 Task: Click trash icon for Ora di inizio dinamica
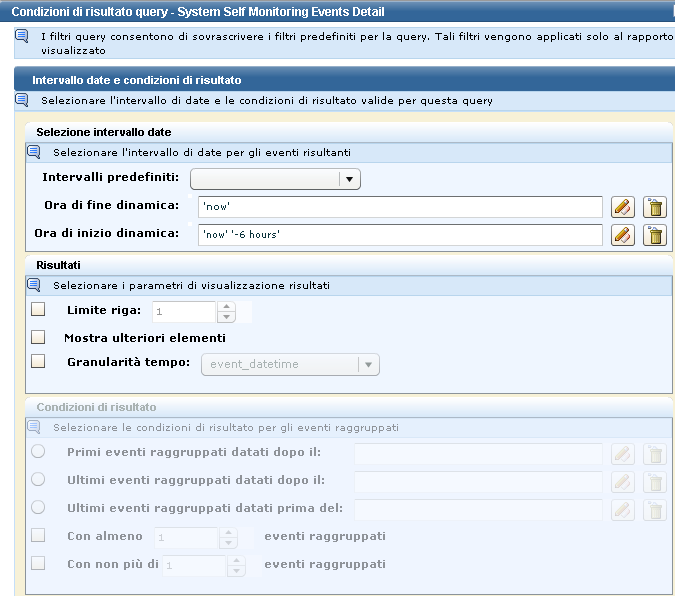pos(655,235)
